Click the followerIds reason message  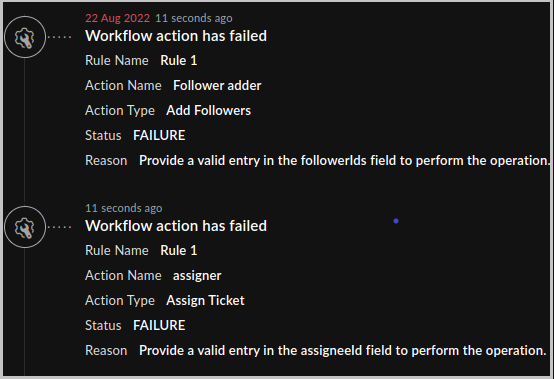coord(344,161)
